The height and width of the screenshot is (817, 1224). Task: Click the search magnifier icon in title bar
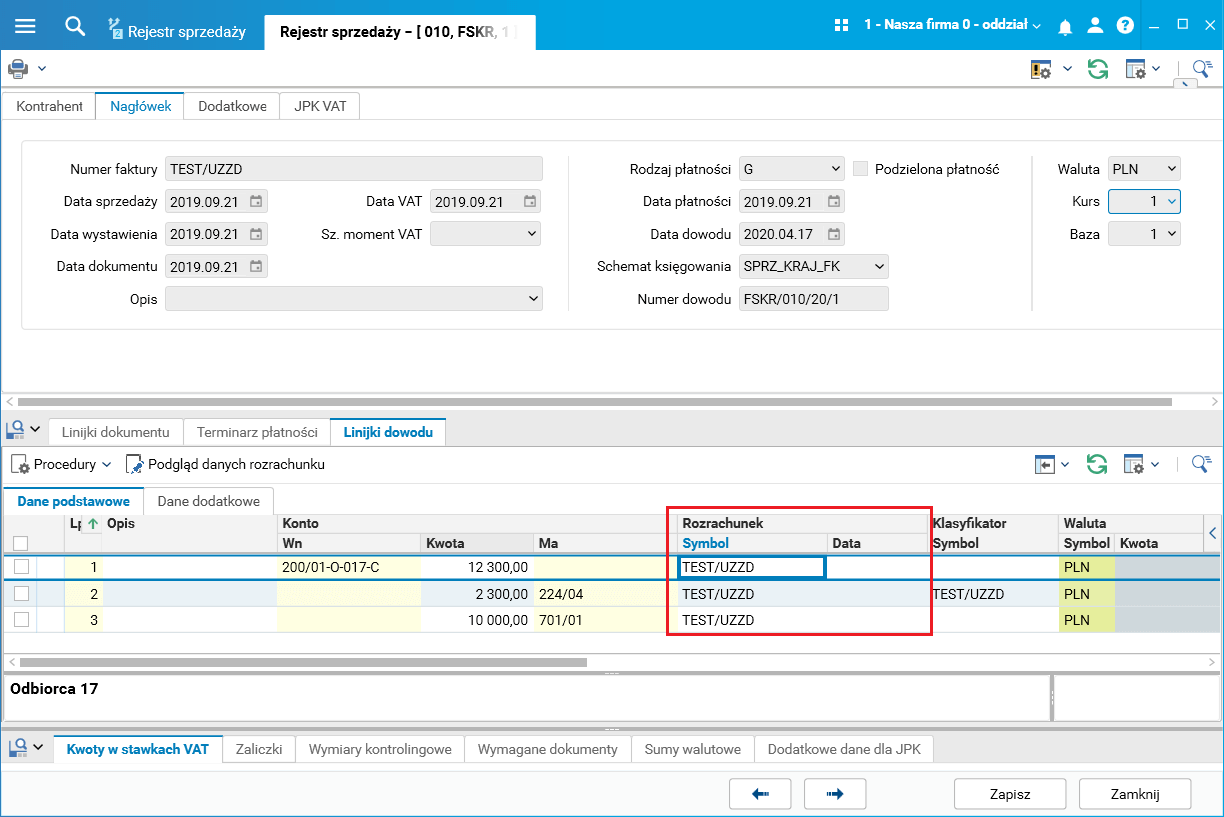pyautogui.click(x=75, y=25)
